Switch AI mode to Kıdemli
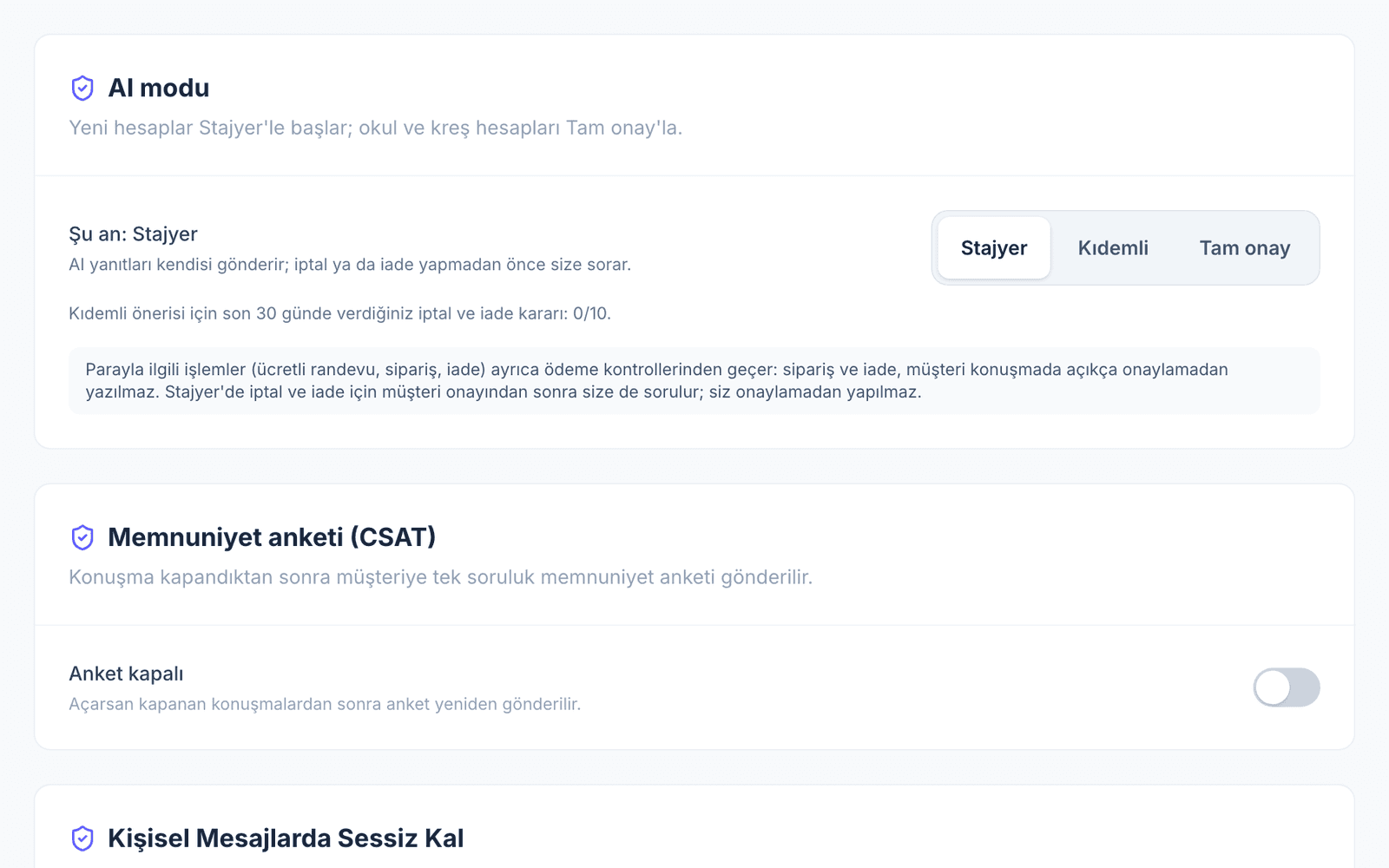The image size is (1389, 868). (1113, 248)
